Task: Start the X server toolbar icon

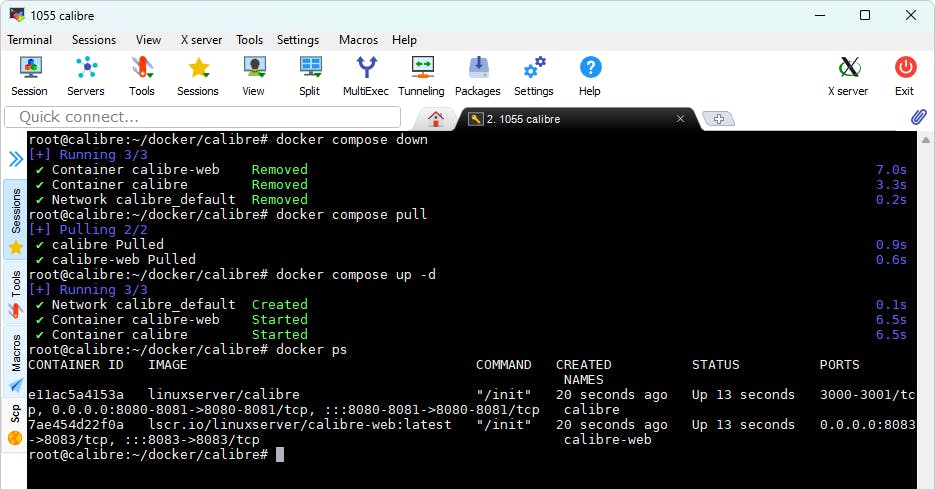Action: [x=848, y=76]
